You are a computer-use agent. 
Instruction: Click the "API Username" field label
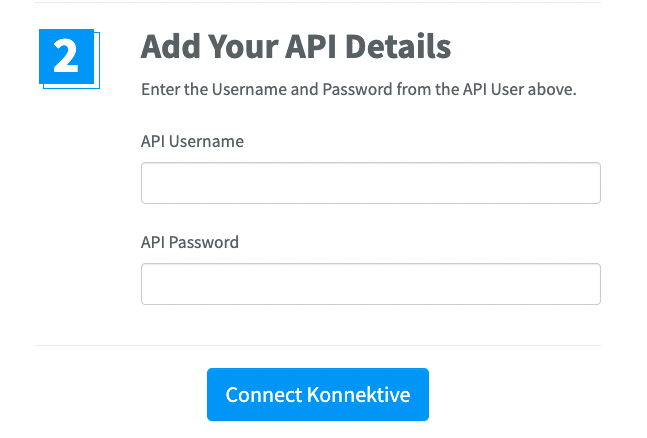click(192, 141)
